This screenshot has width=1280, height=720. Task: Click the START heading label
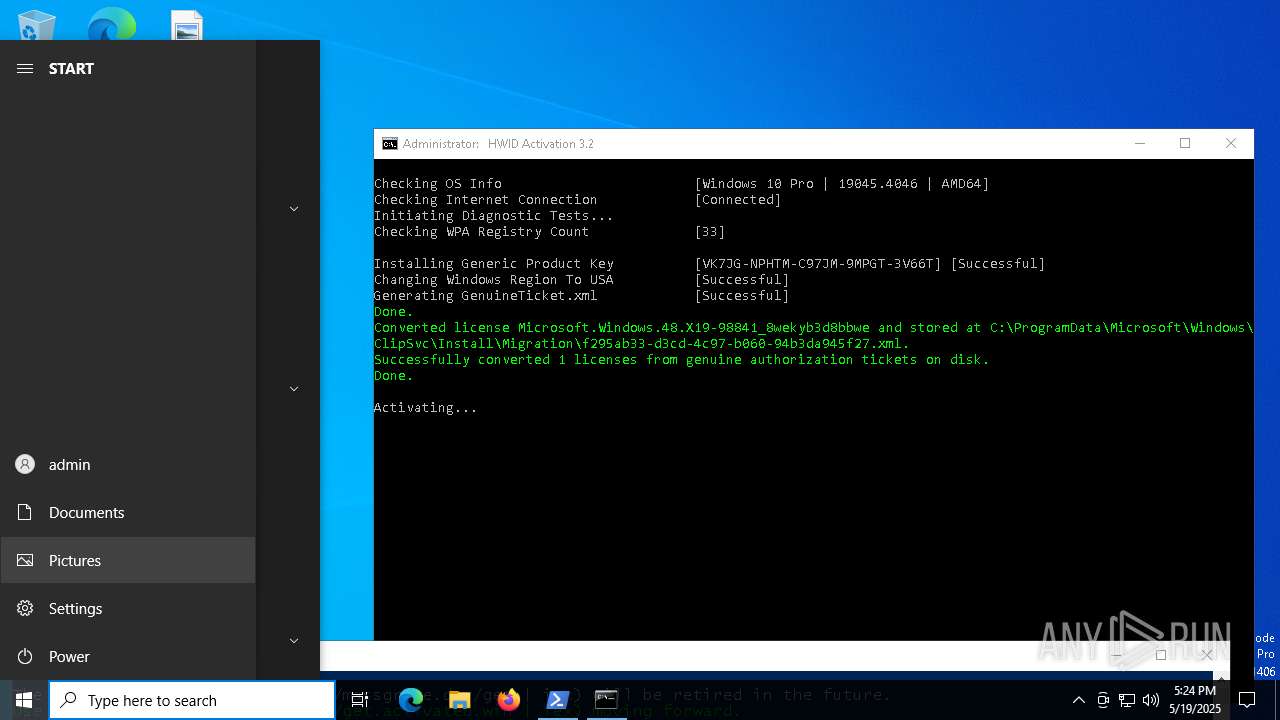(71, 68)
